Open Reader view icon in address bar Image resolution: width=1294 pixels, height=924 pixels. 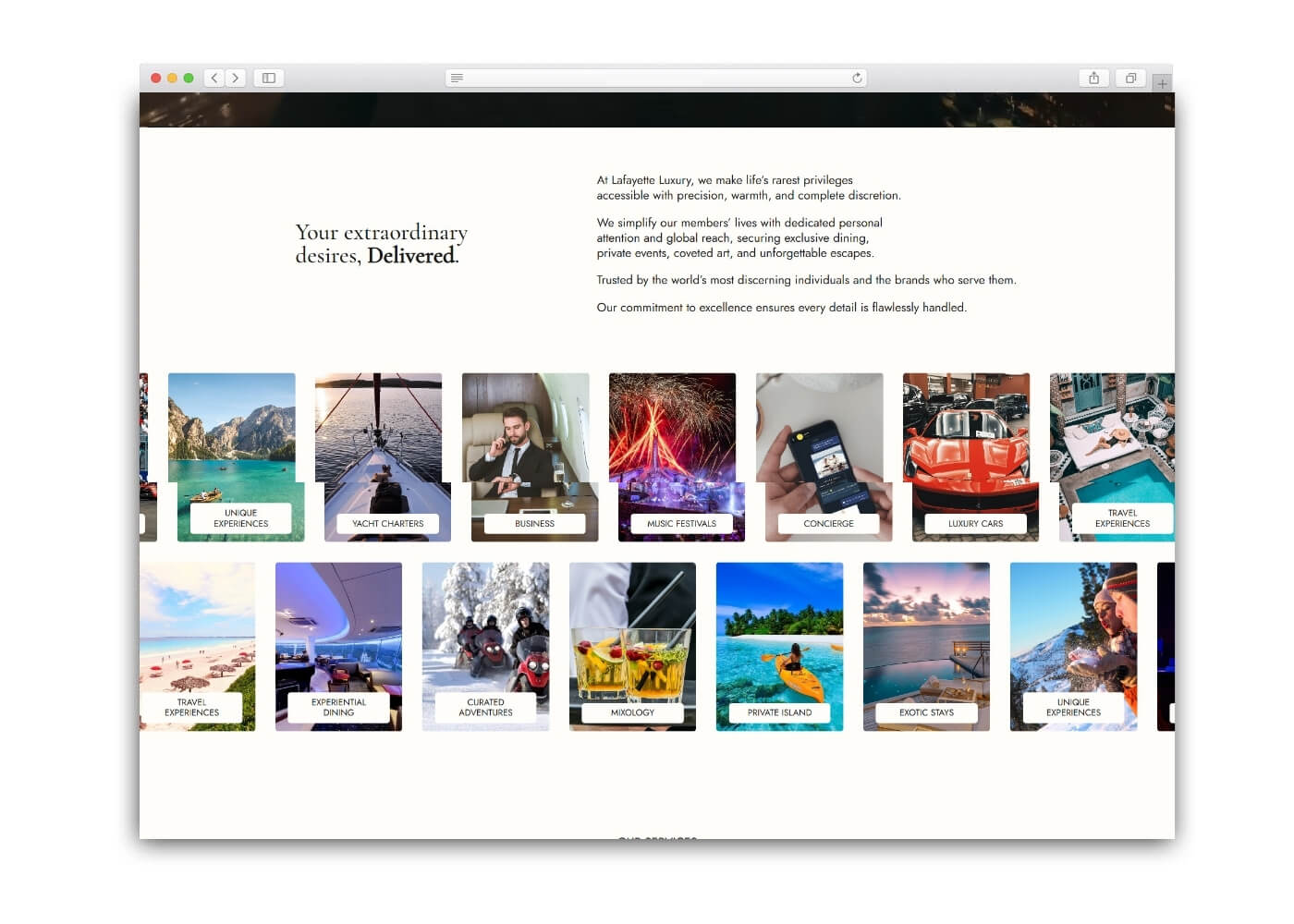point(457,78)
